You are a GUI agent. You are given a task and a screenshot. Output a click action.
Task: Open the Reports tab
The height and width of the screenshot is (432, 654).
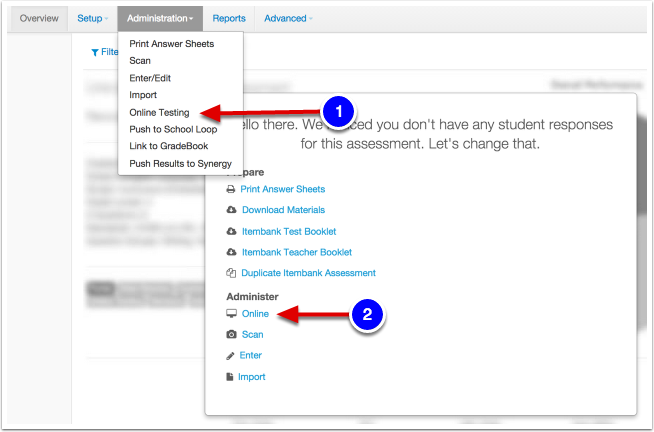[x=229, y=19]
